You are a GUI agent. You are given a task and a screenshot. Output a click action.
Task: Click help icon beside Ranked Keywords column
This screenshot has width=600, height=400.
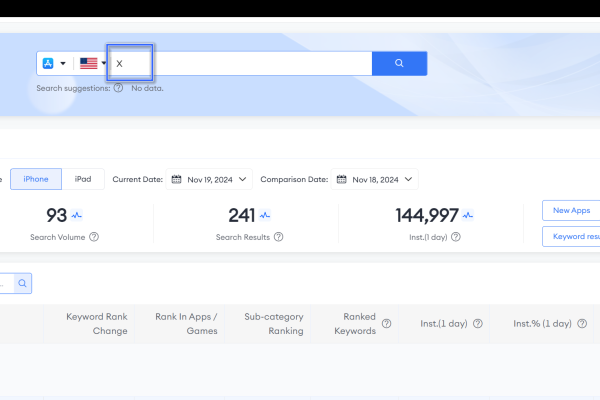pos(386,324)
